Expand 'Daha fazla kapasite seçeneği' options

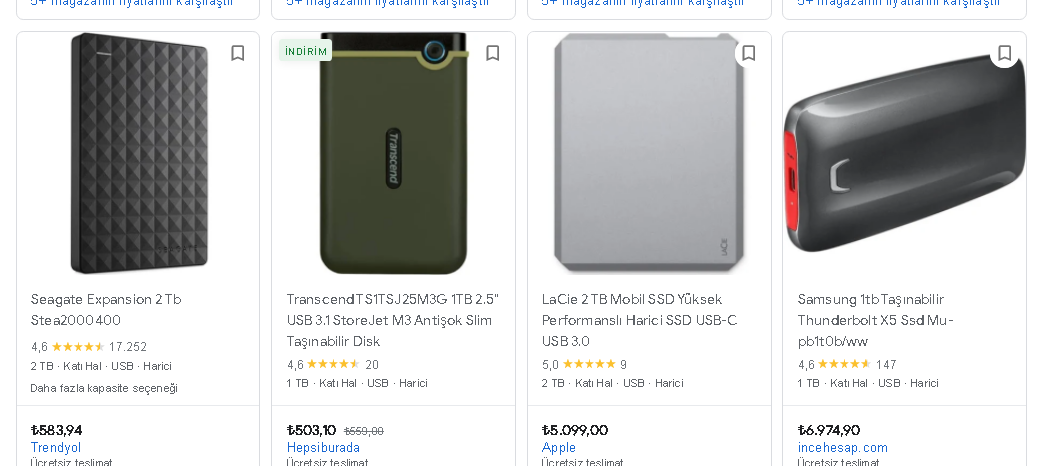click(104, 388)
